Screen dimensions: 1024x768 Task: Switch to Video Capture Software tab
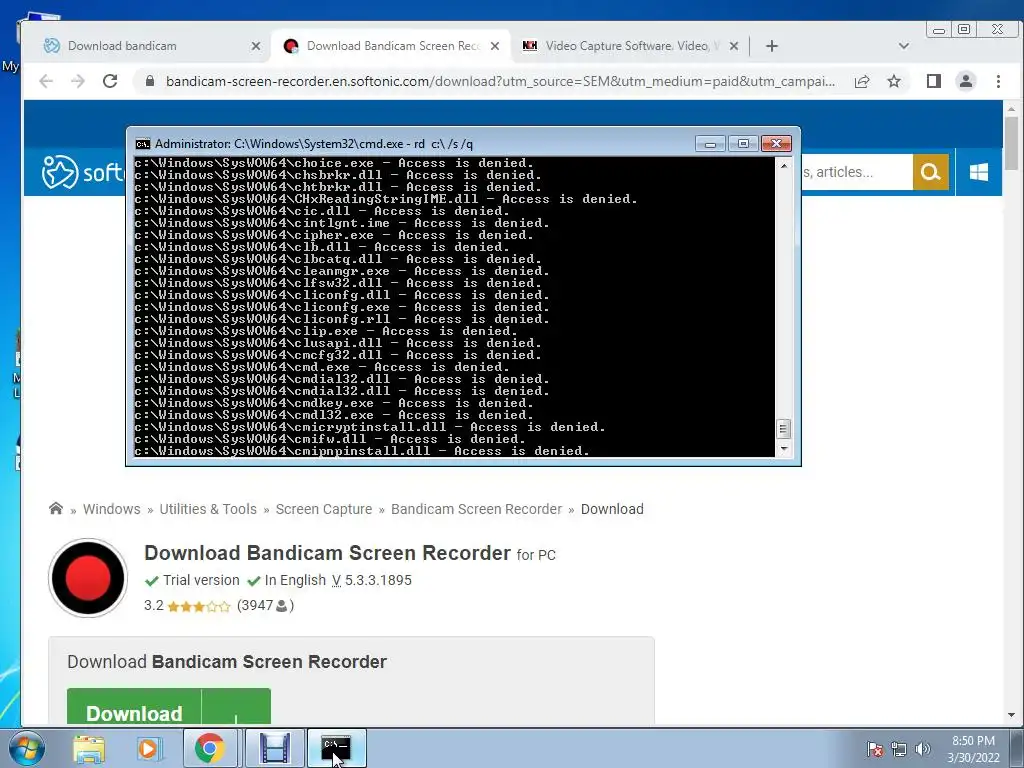tap(632, 46)
